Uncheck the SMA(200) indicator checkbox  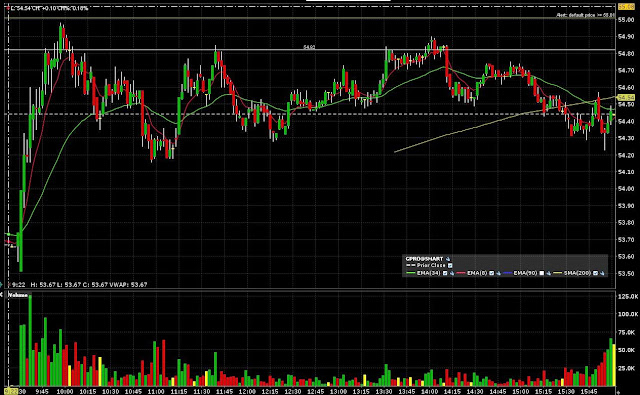(x=595, y=273)
